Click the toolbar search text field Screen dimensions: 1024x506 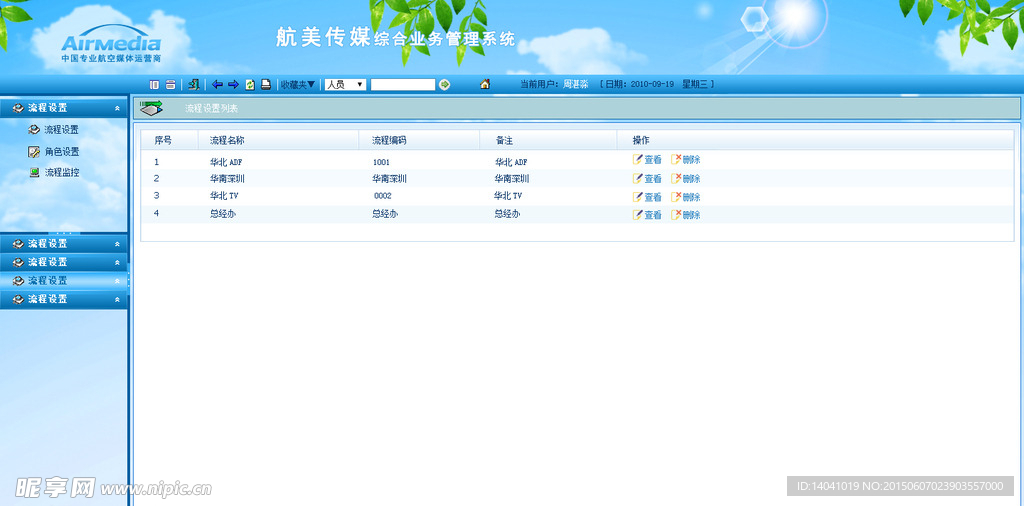(402, 85)
